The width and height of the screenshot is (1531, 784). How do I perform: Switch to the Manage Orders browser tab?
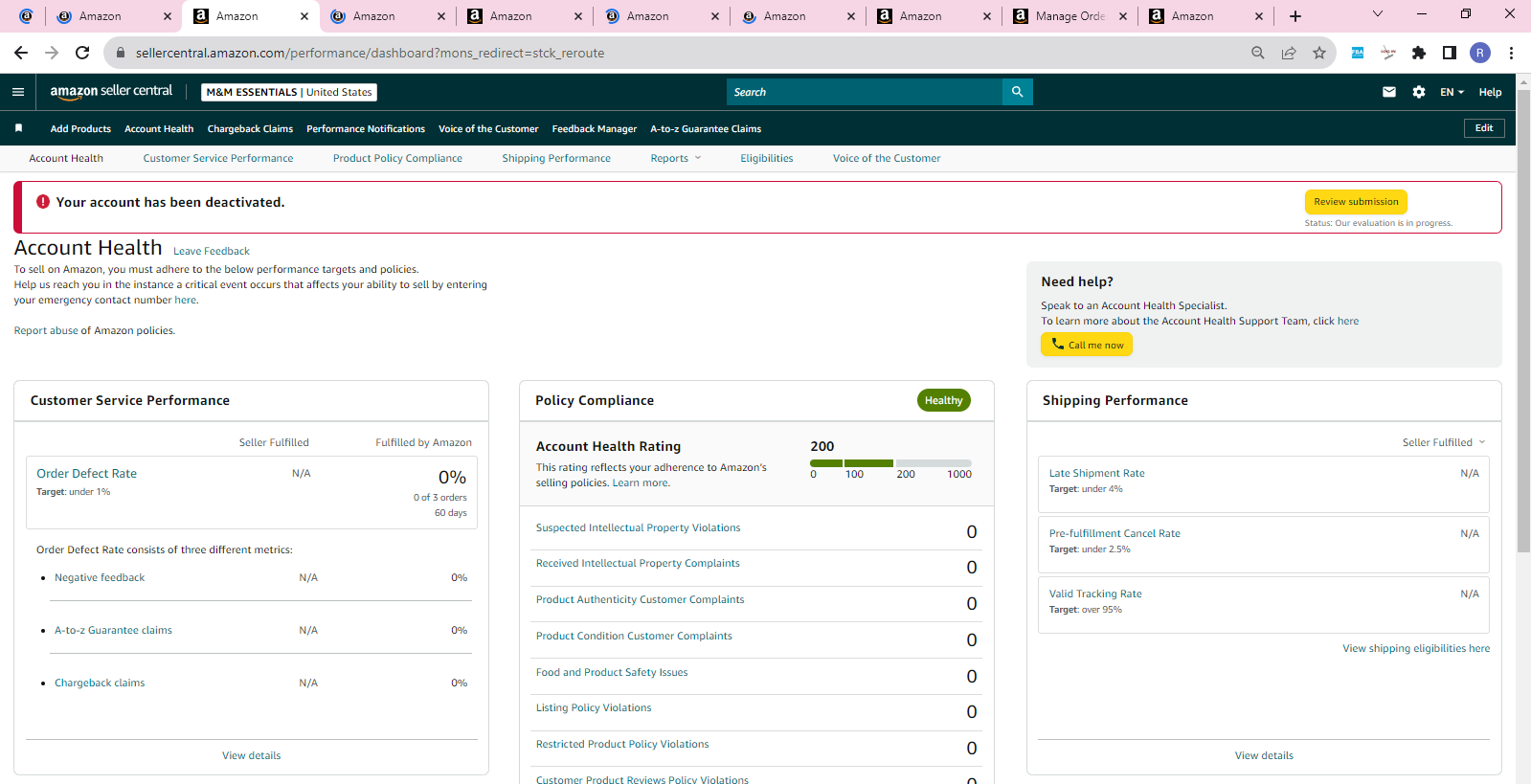[x=1070, y=16]
